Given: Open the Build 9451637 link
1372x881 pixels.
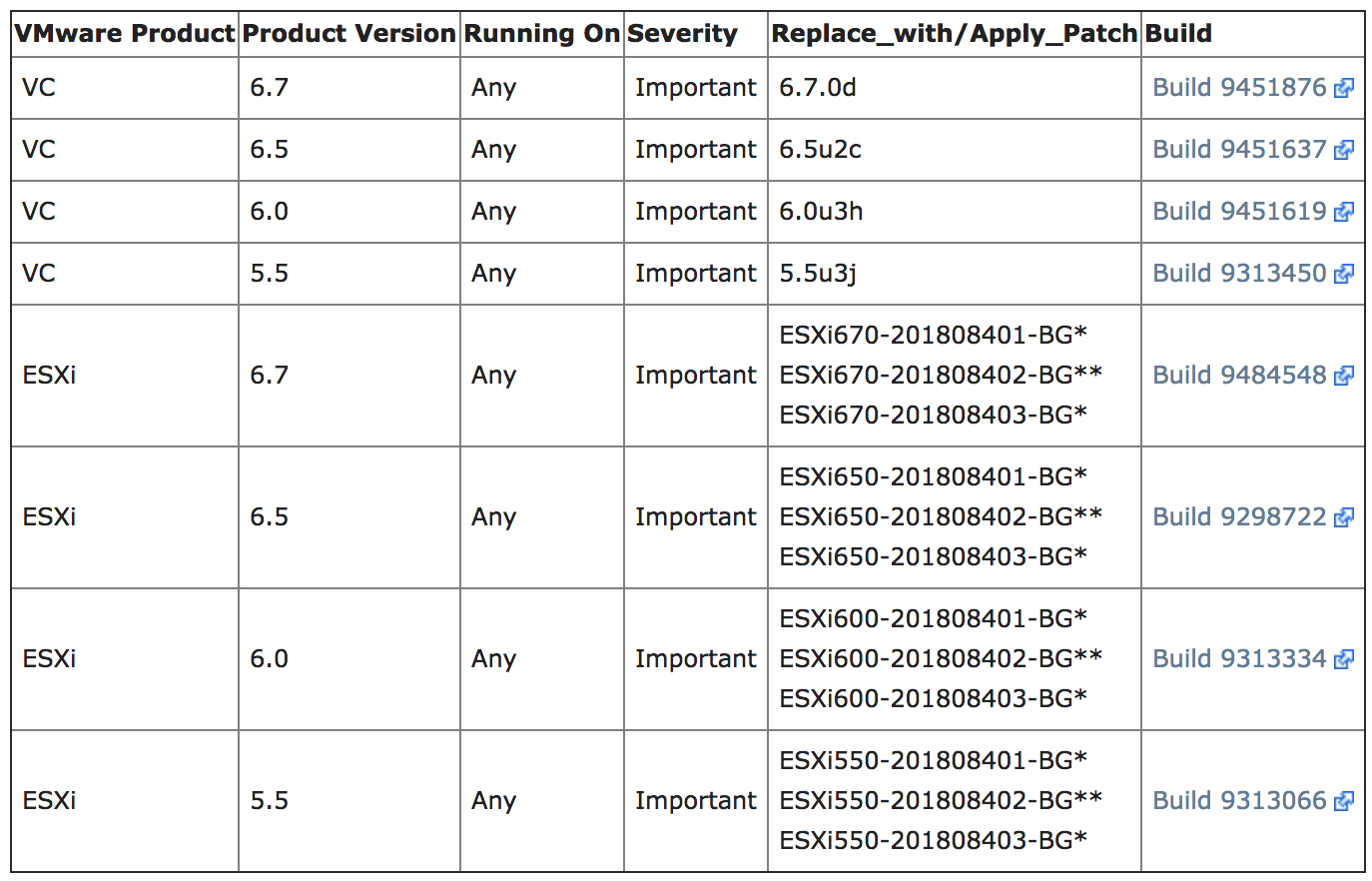Looking at the screenshot, I should click(1240, 150).
